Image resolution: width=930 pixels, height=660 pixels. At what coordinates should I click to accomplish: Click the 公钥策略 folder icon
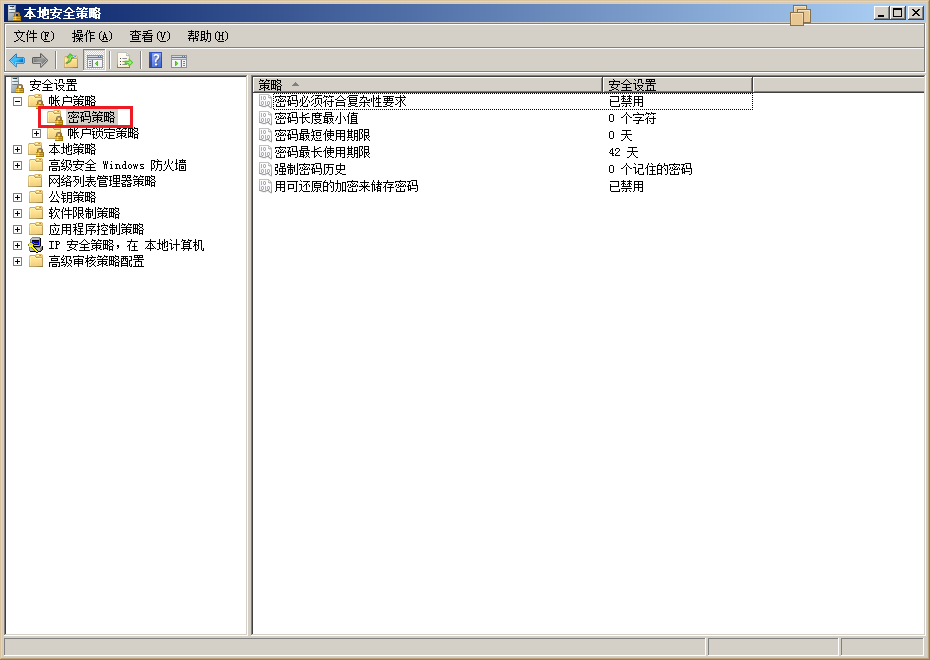[37, 197]
